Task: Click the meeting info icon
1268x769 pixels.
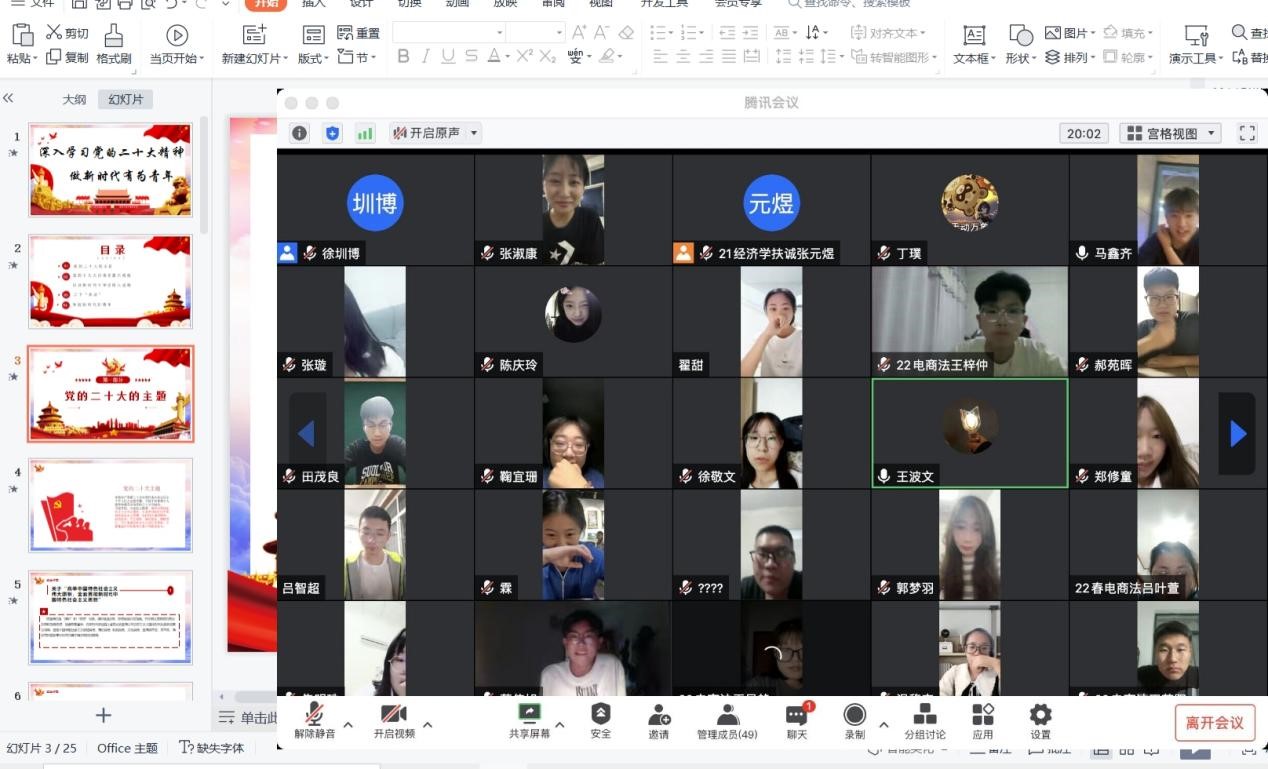Action: point(299,133)
